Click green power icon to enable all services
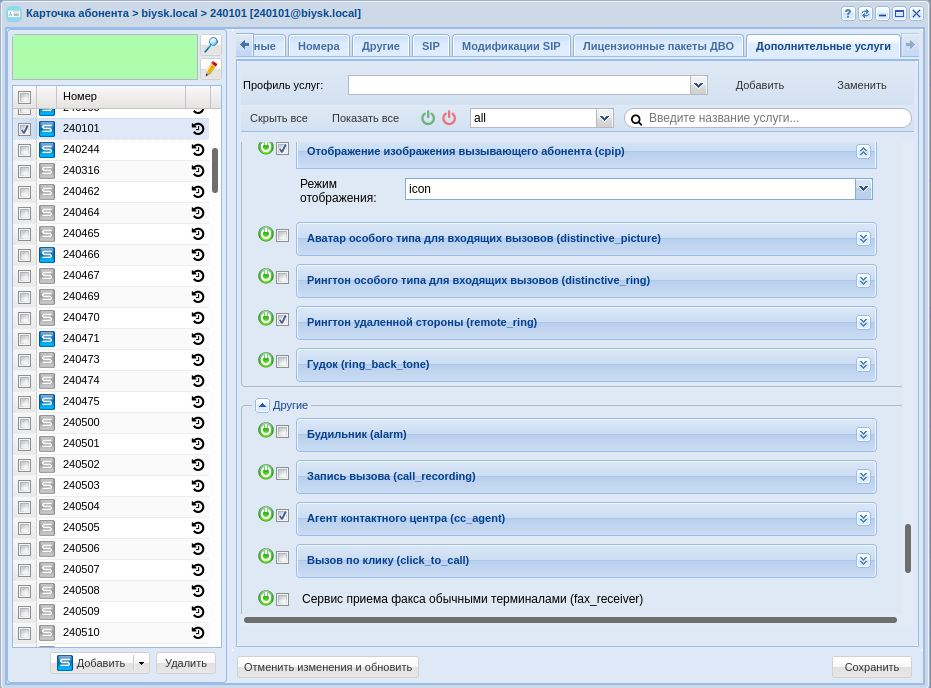This screenshot has height=688, width=931. (x=428, y=118)
